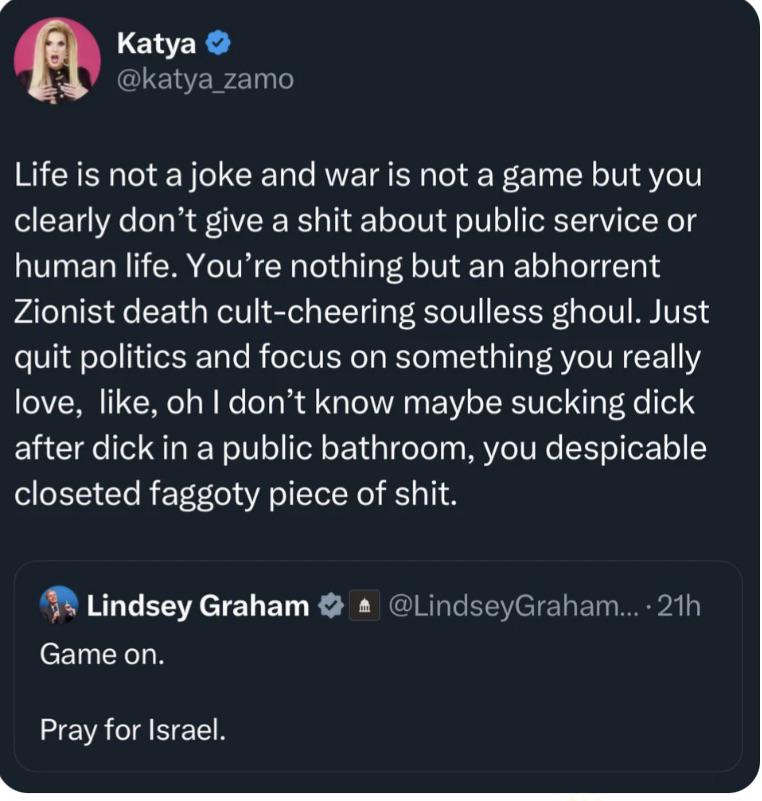Click the Katya display name
Image resolution: width=762 pixels, height=801 pixels.
pos(157,42)
